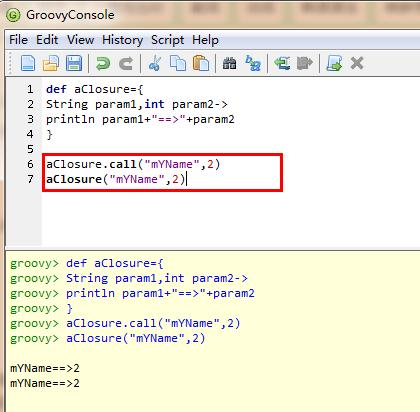Click line number 5 in the gutter

click(30, 149)
